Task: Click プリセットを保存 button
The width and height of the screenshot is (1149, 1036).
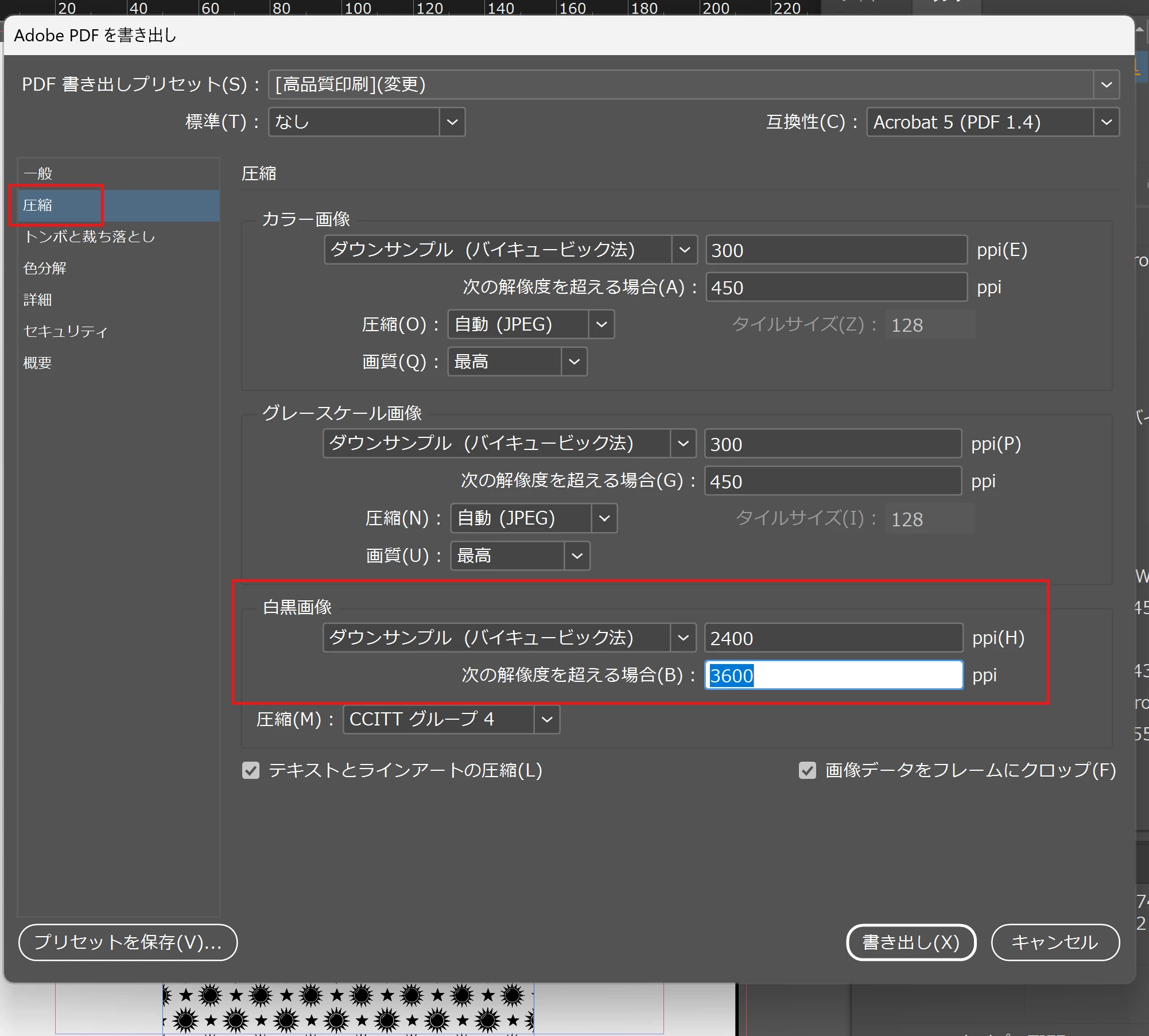Action: (x=128, y=942)
